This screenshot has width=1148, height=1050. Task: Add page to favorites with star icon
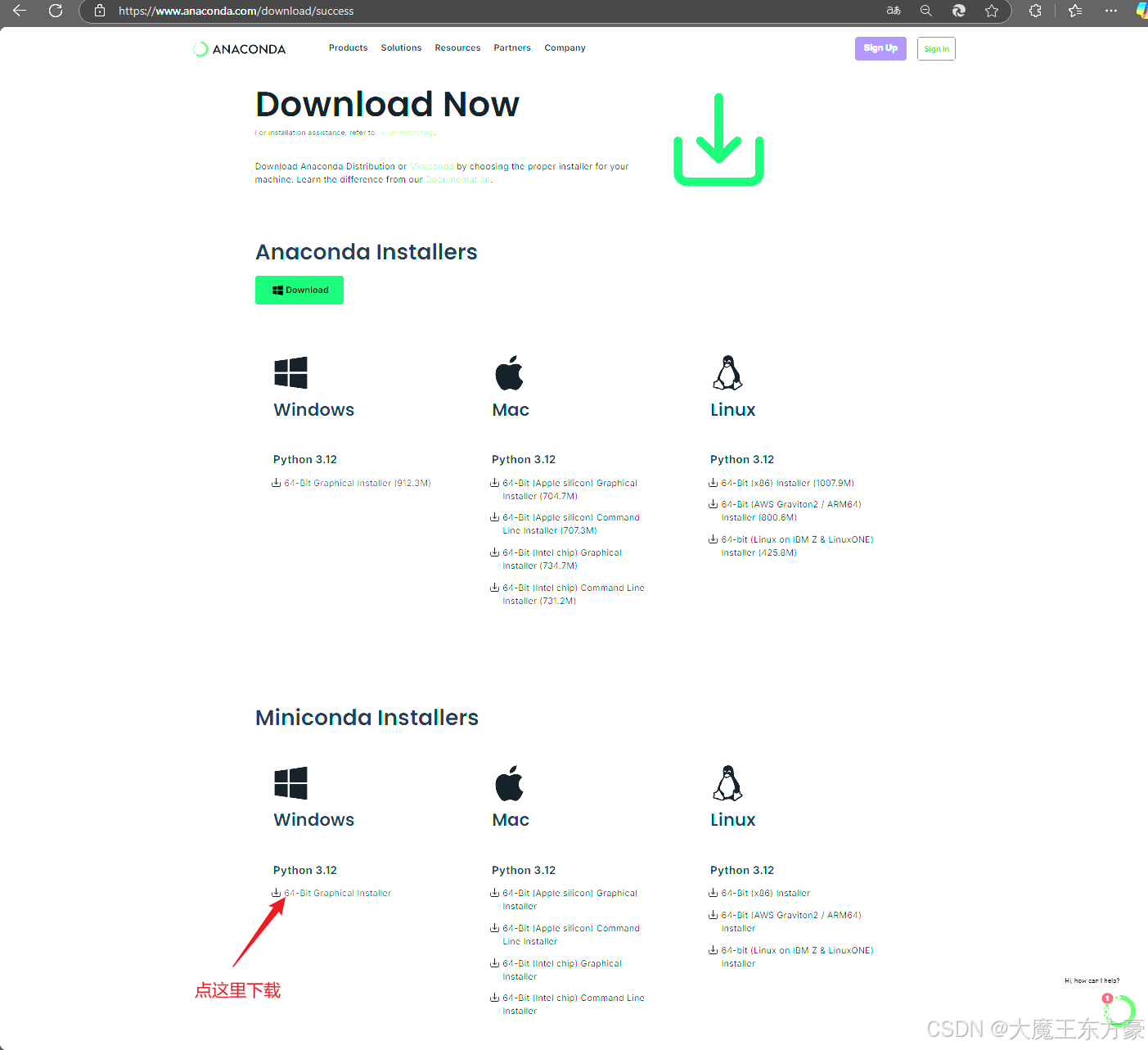(992, 11)
